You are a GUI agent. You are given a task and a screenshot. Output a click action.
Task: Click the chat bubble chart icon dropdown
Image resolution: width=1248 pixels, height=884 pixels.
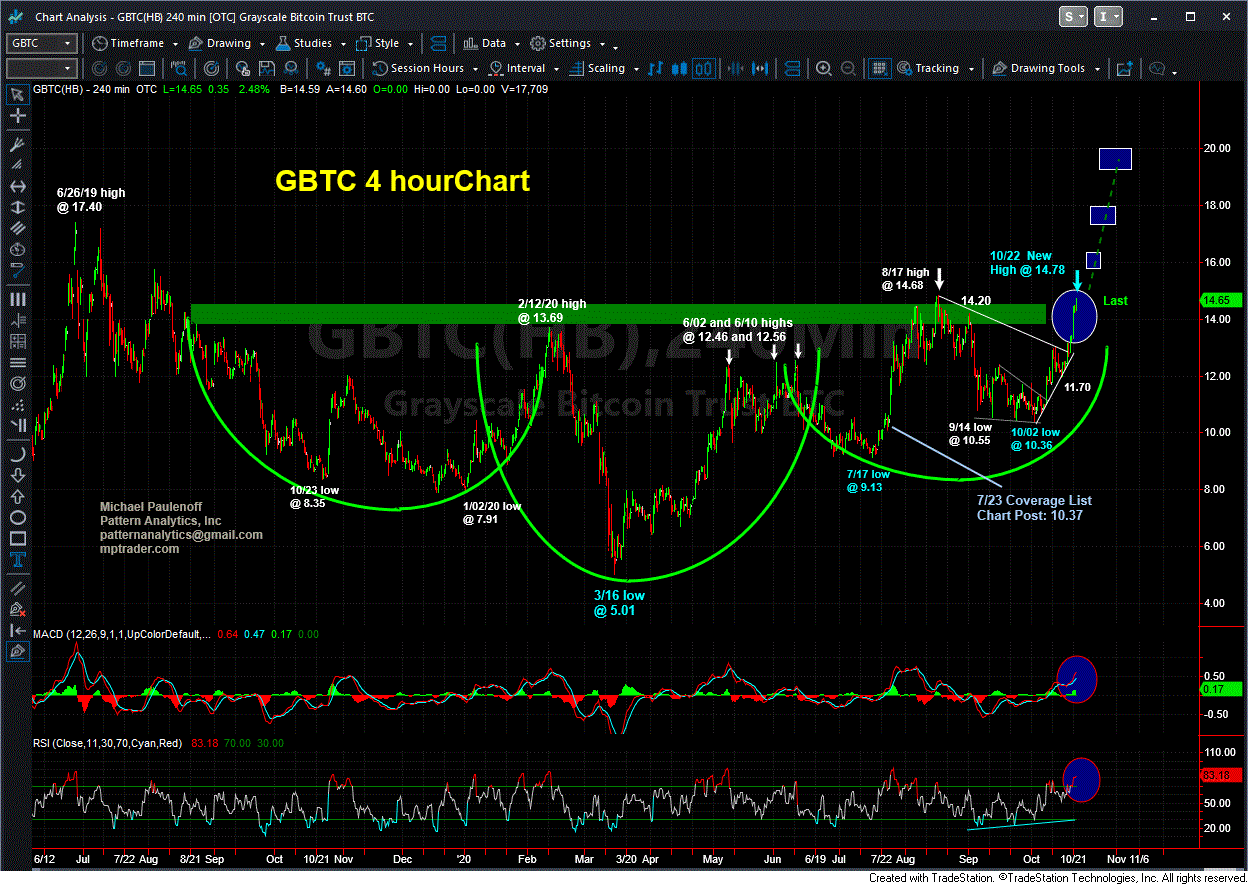(1163, 68)
